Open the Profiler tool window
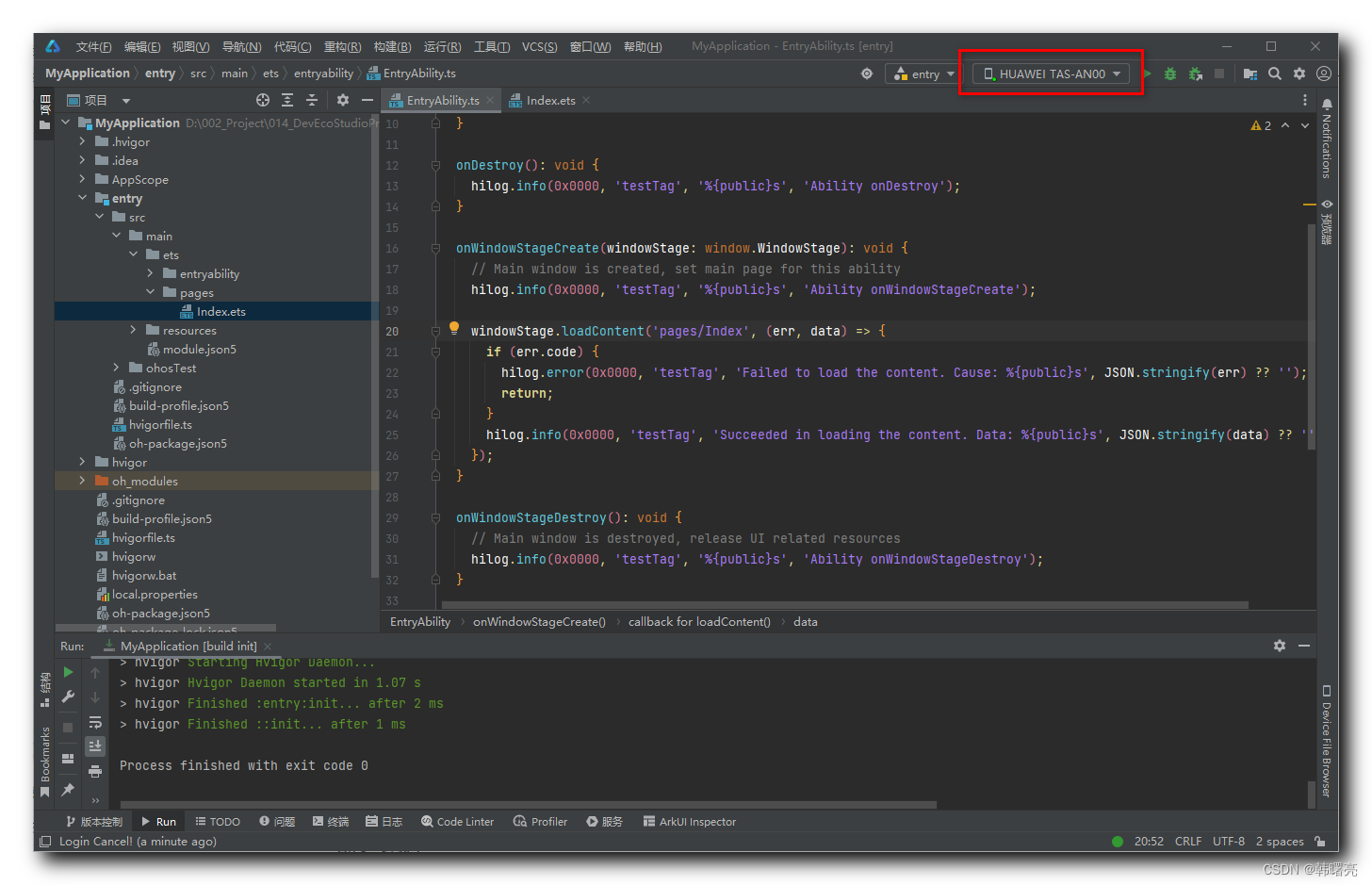This screenshot has width=1372, height=885. tap(540, 822)
